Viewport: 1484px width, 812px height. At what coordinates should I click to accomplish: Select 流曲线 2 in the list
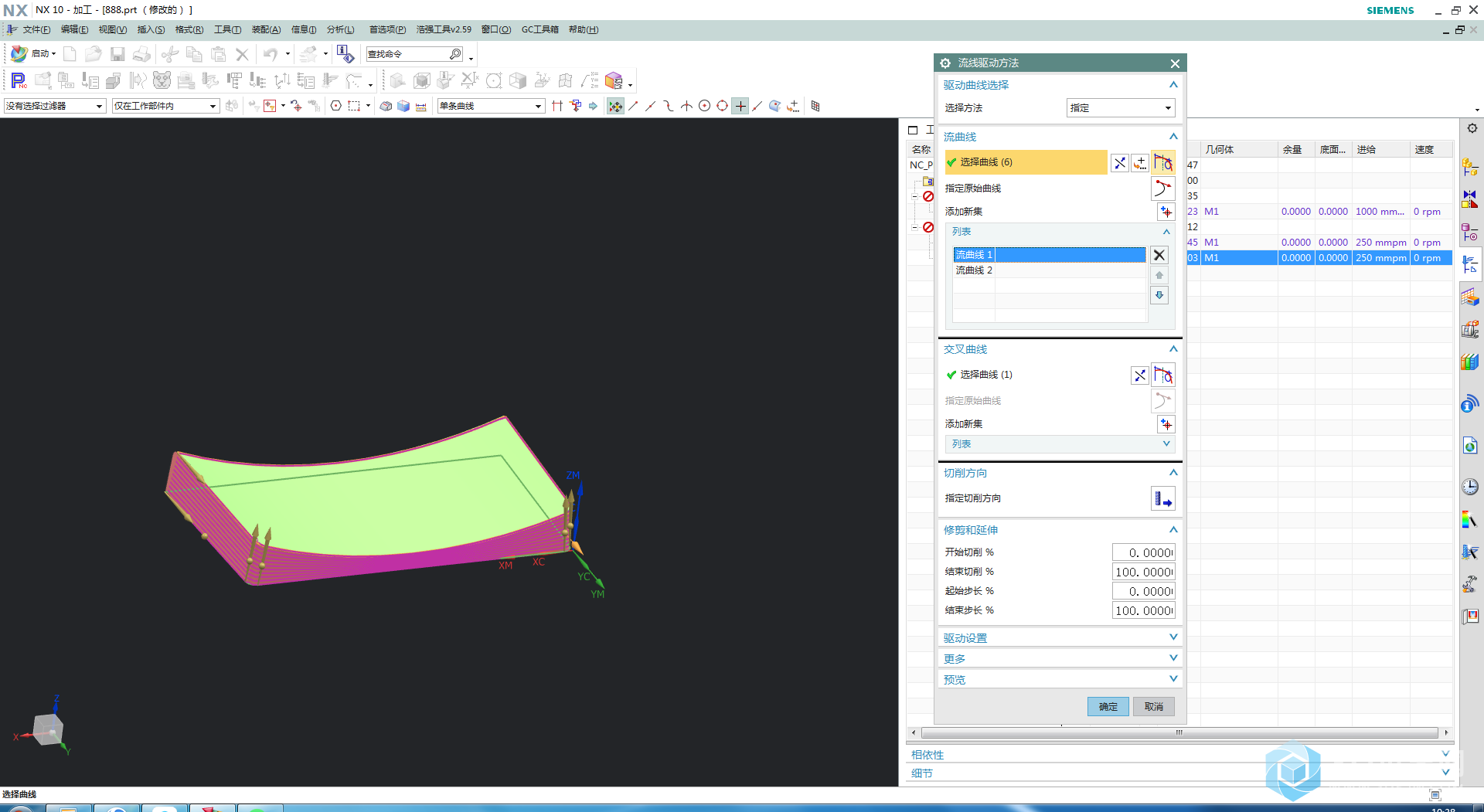click(x=1049, y=270)
